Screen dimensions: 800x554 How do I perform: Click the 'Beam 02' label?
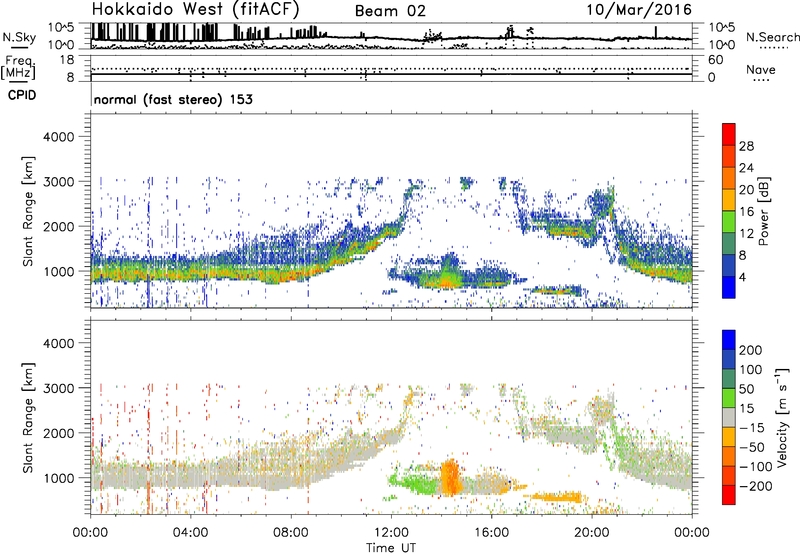point(390,11)
